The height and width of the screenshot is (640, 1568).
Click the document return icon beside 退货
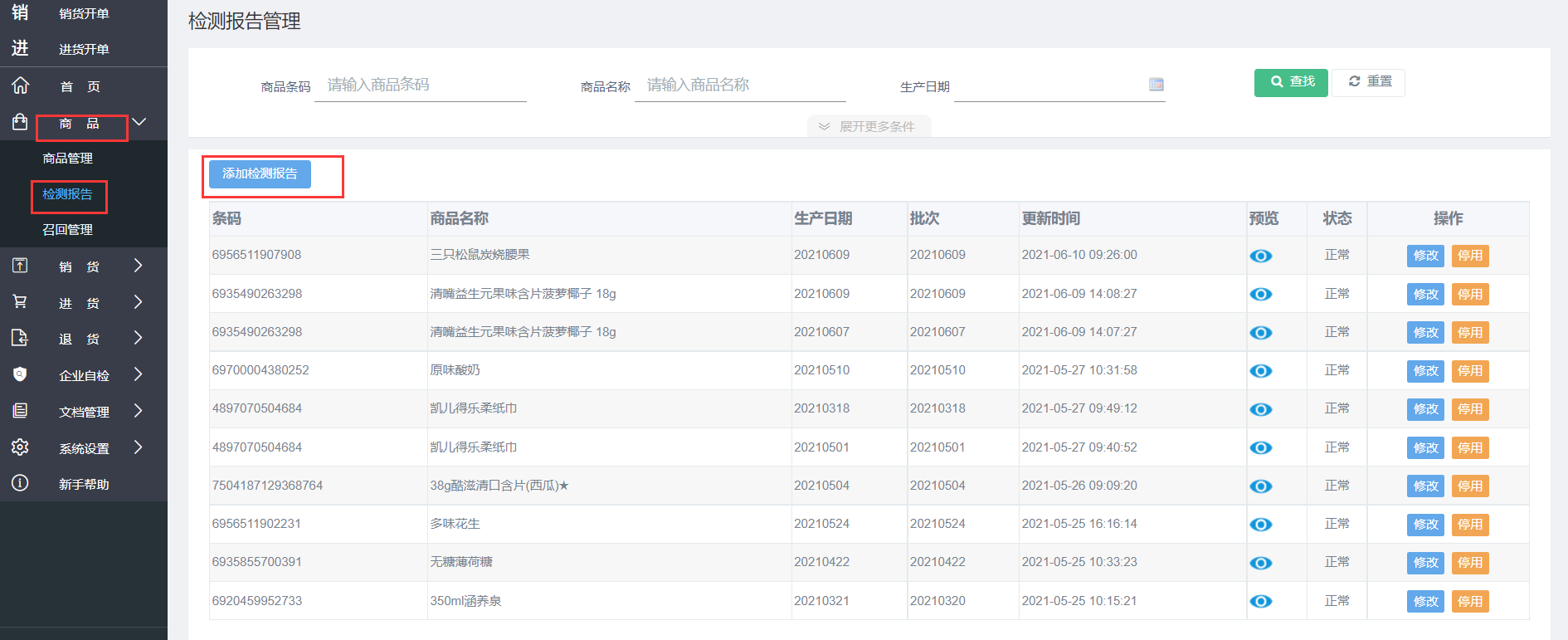20,338
